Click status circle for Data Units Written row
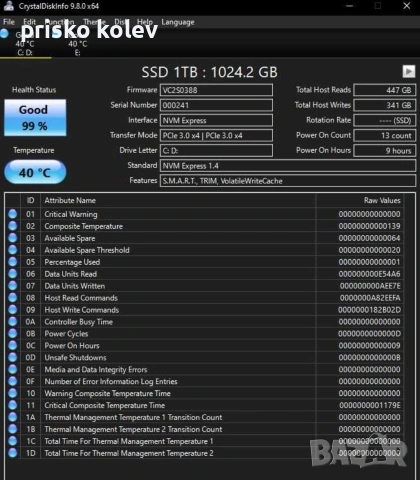Viewport: 420px width, 480px height. coord(13,286)
